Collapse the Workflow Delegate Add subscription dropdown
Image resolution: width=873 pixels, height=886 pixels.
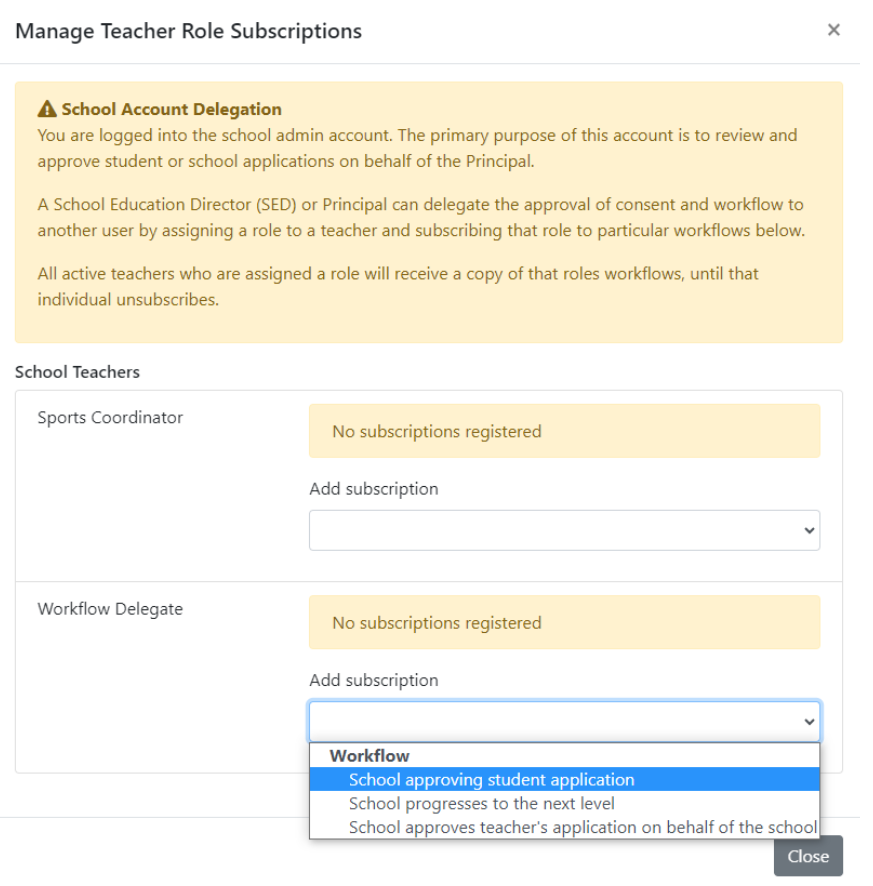[x=564, y=722]
